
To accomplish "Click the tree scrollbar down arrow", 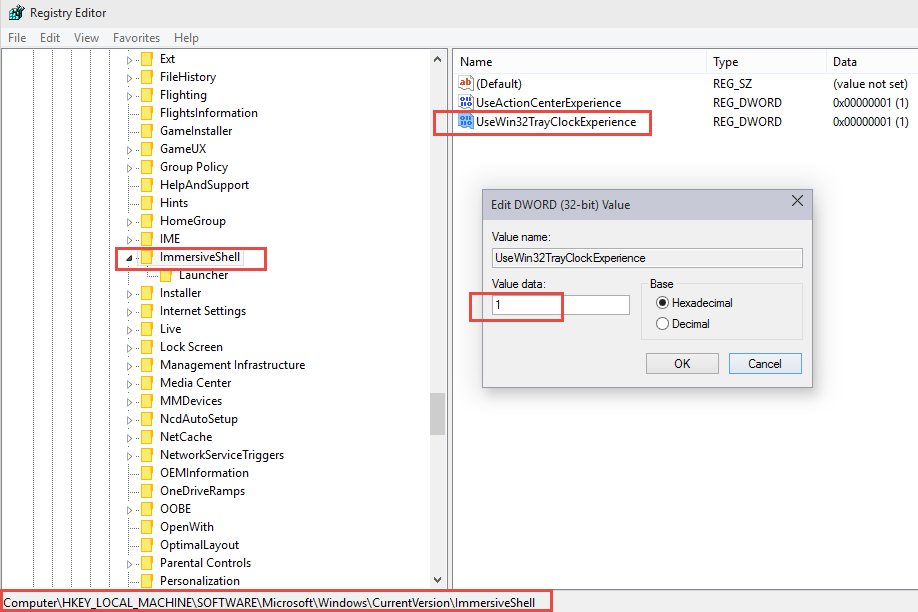I will point(437,580).
